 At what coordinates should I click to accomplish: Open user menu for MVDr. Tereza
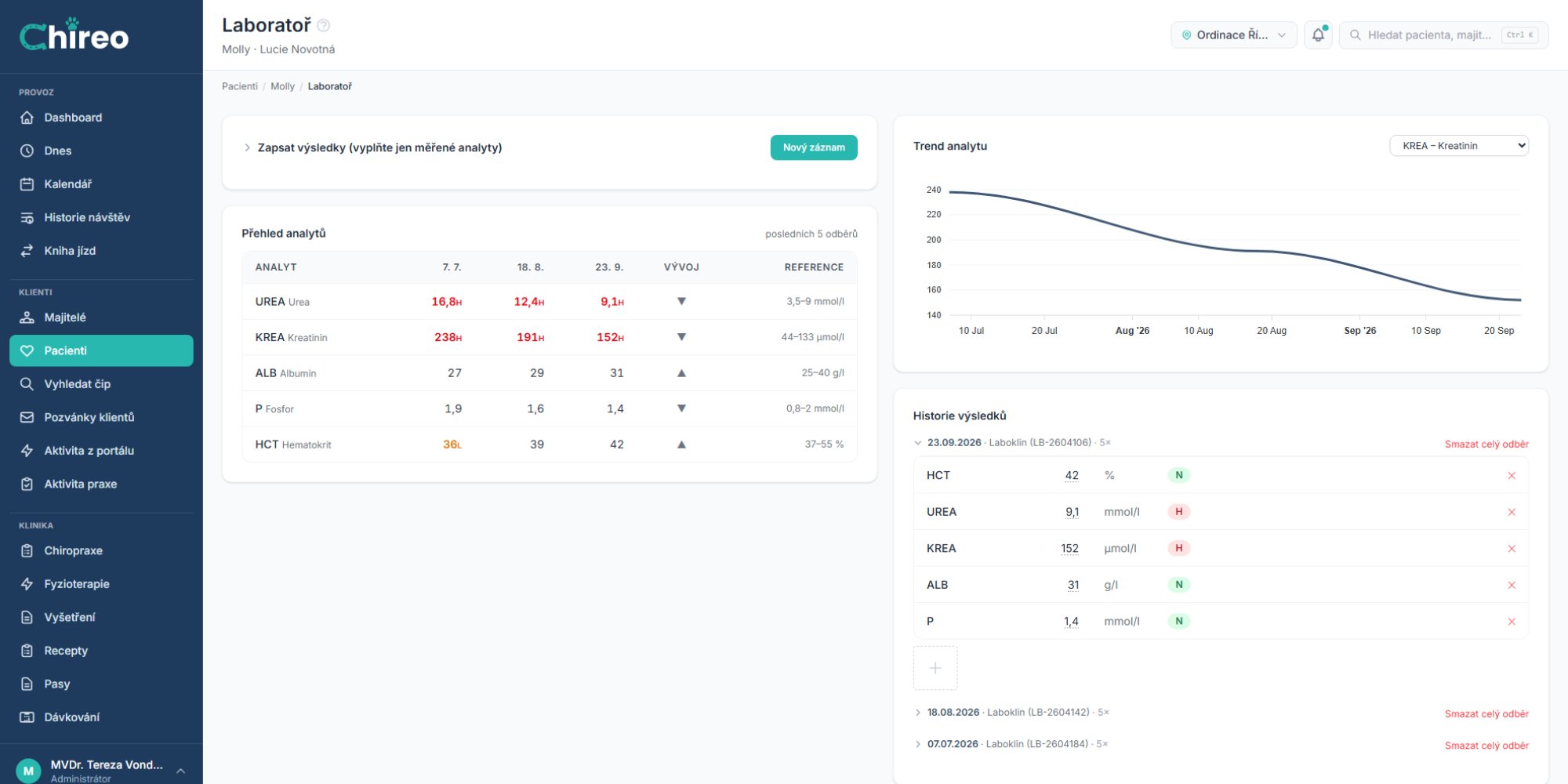coord(101,771)
